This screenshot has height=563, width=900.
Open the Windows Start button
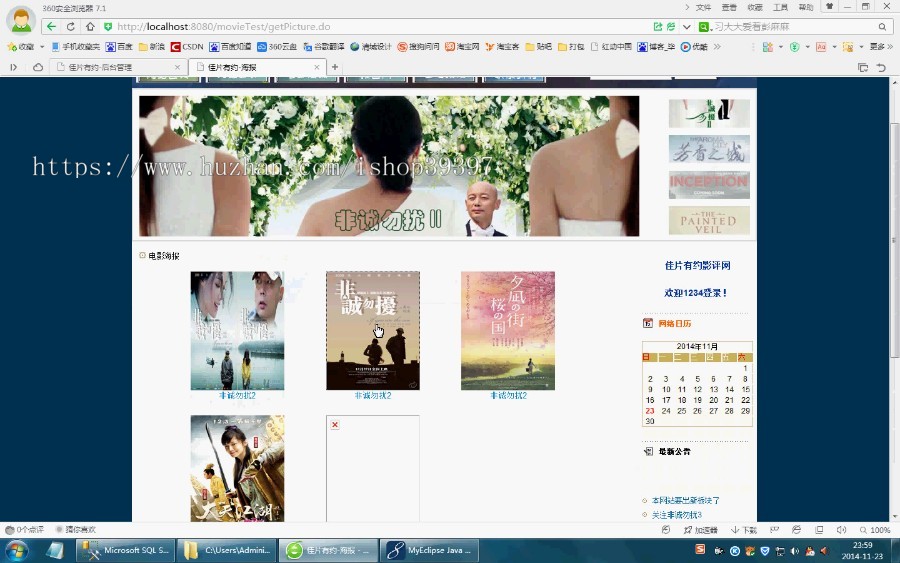click(16, 550)
